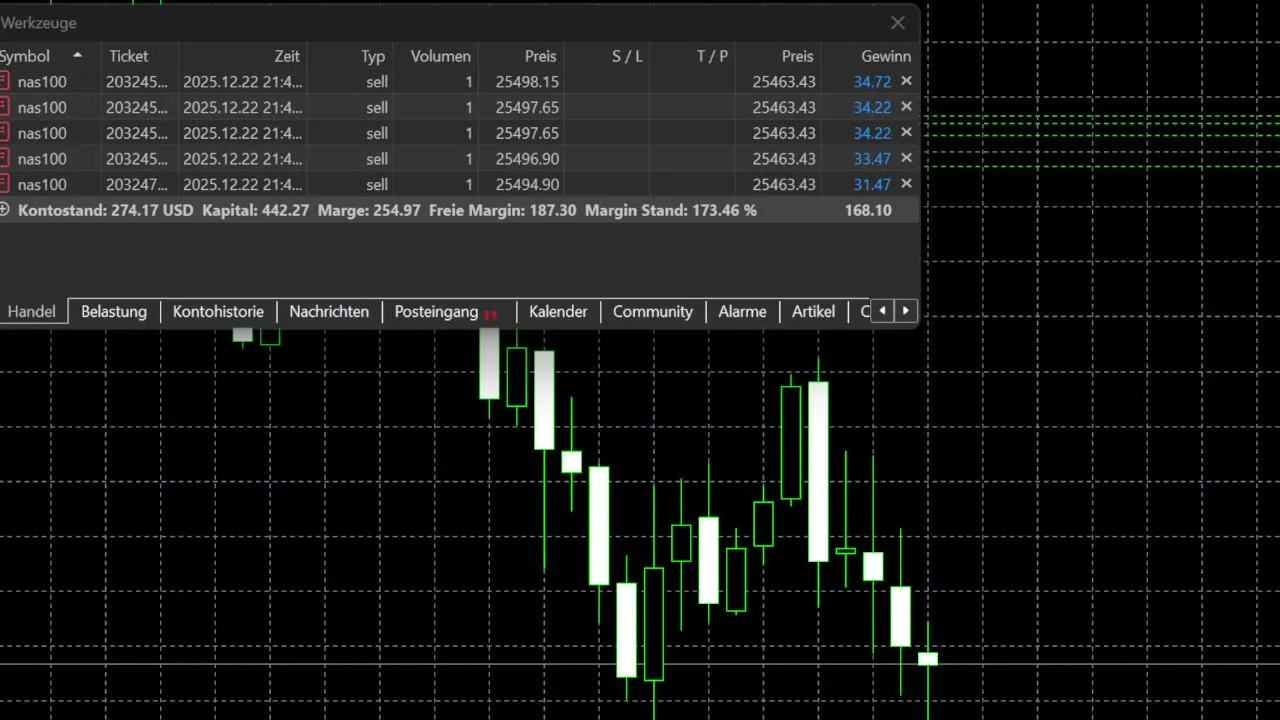Click the sell icon on the 25494.90 row

pyautogui.click(x=4, y=184)
